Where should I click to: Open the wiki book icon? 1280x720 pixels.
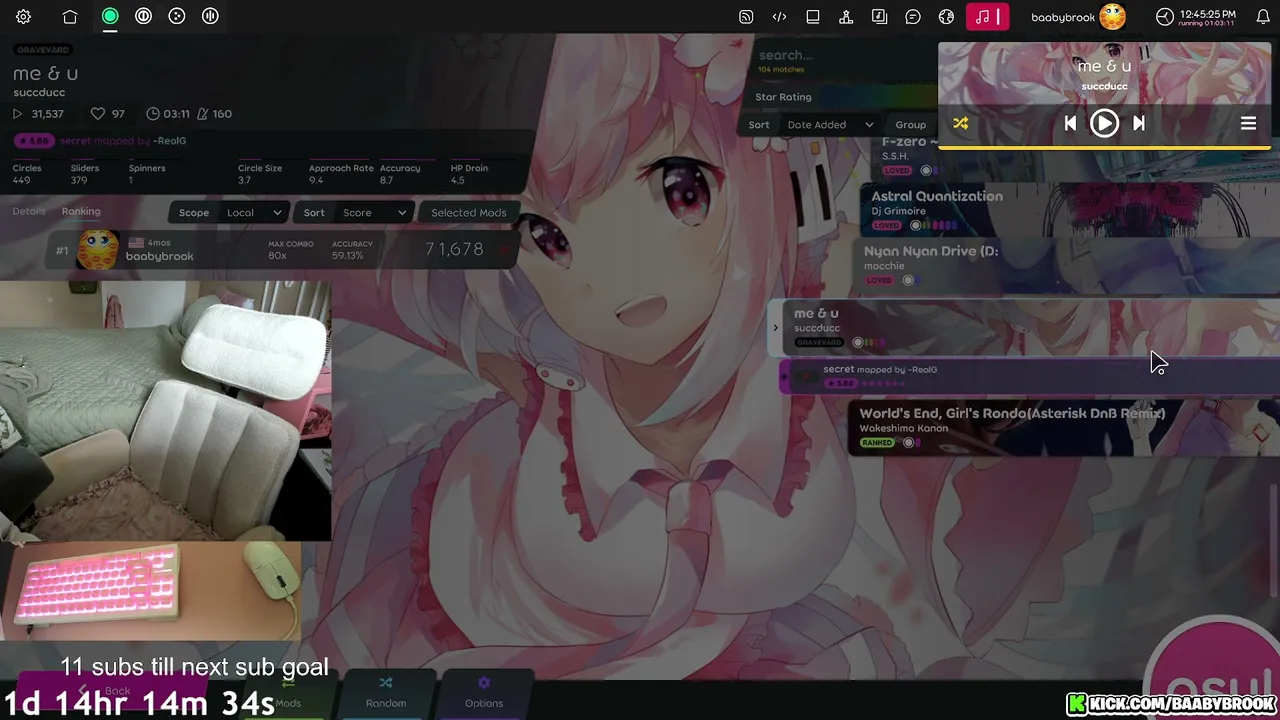(813, 17)
